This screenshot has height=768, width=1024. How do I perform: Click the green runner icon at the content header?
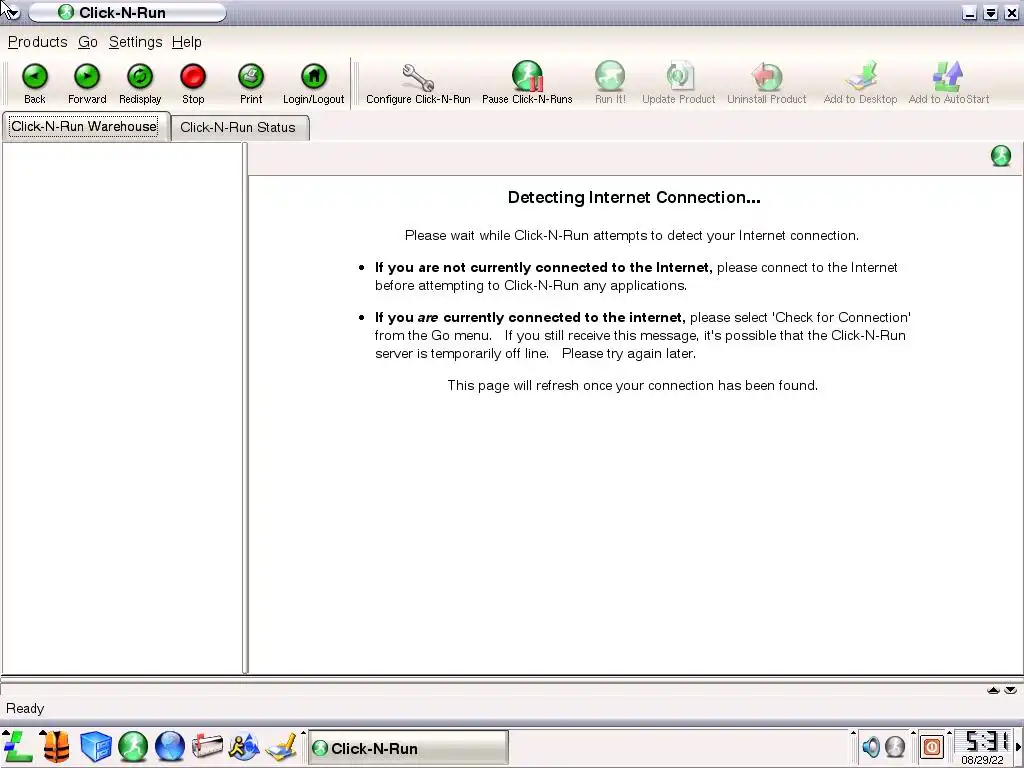1000,156
